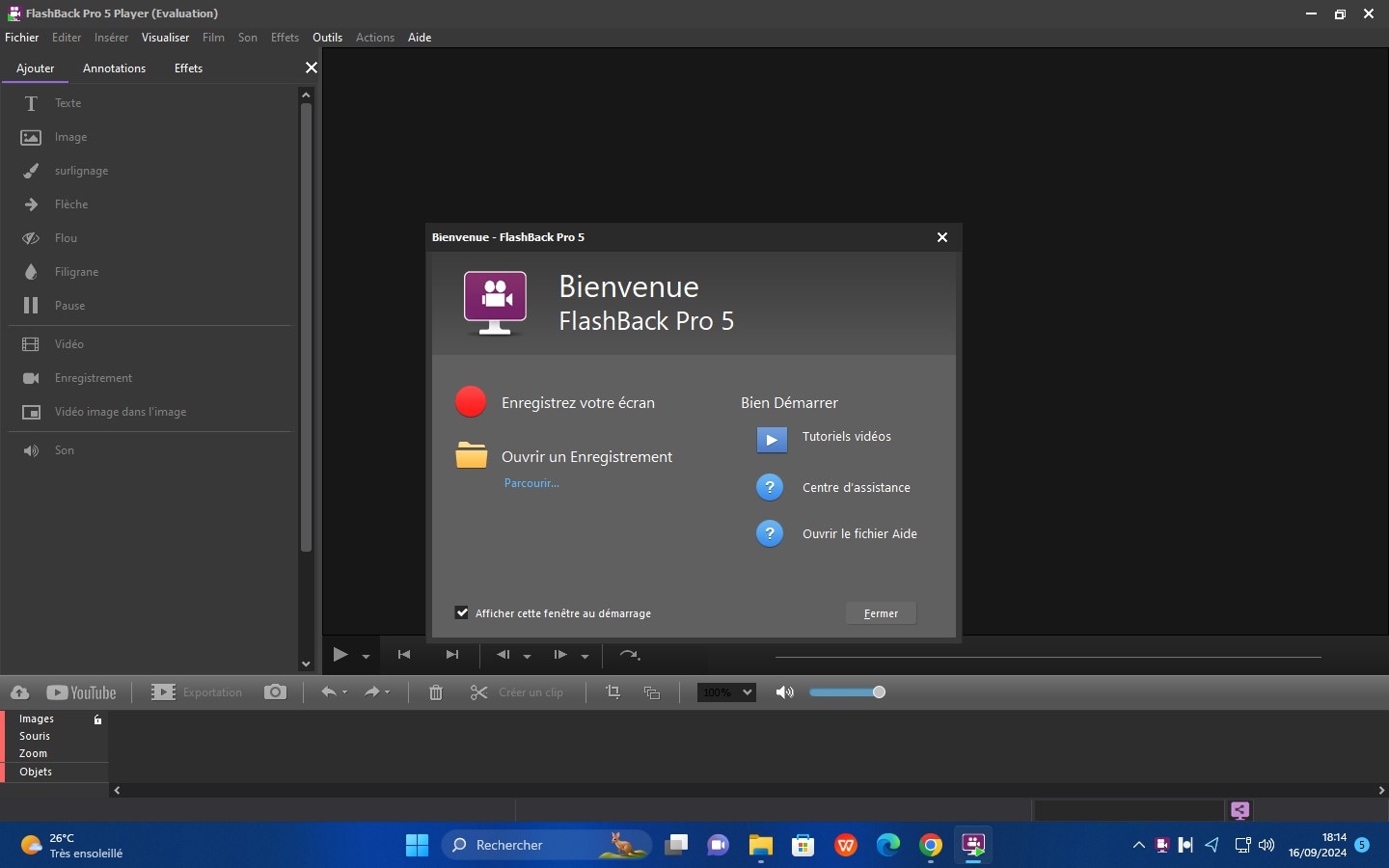Image resolution: width=1389 pixels, height=868 pixels.
Task: Click the red record screen button
Action: 471,402
